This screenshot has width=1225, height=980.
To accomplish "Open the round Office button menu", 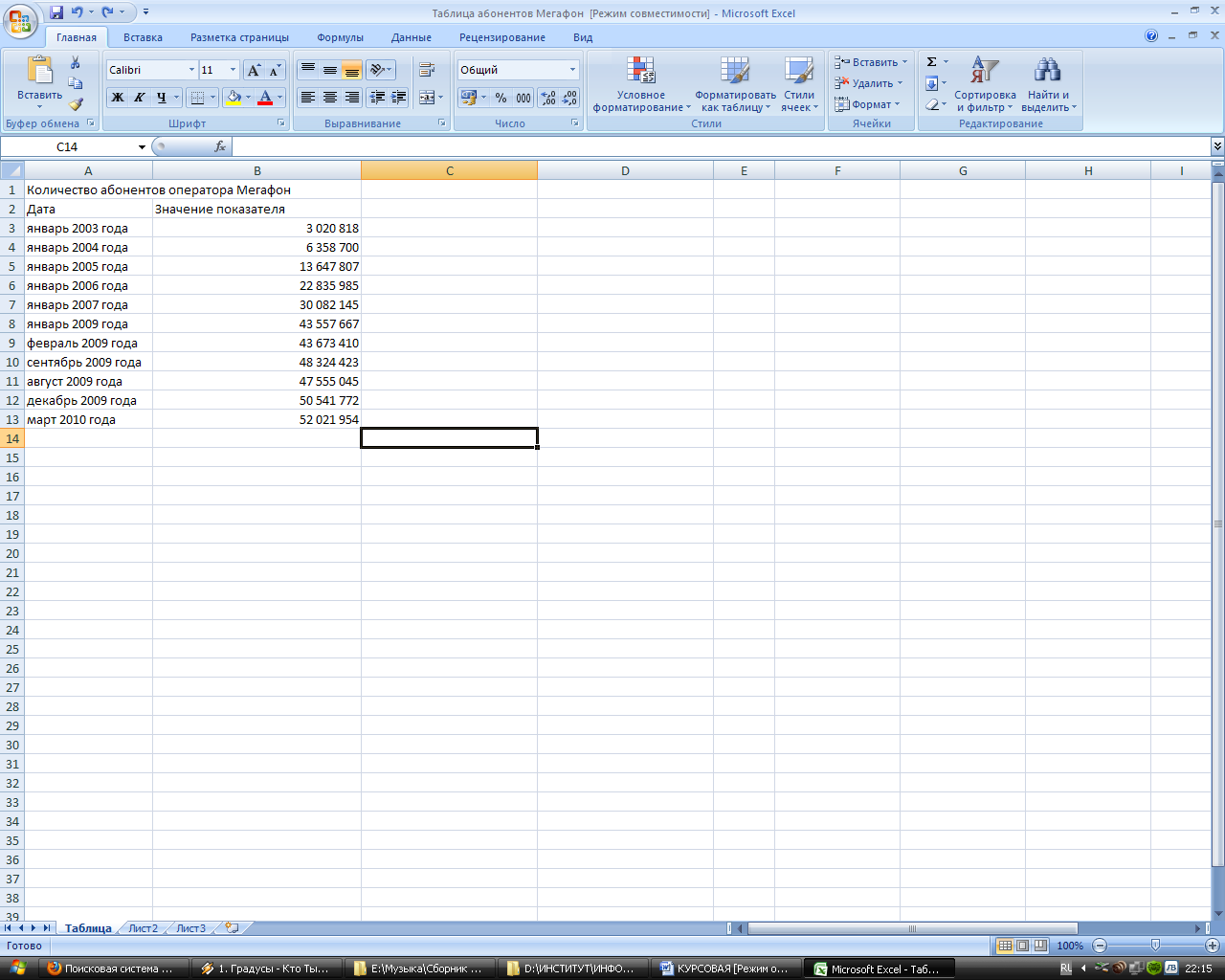I will click(21, 19).
